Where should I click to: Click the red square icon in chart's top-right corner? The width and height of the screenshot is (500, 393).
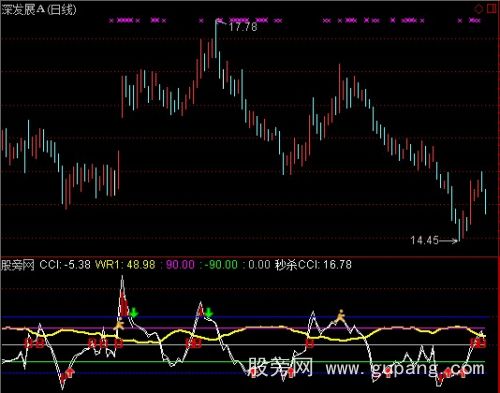tap(492, 8)
